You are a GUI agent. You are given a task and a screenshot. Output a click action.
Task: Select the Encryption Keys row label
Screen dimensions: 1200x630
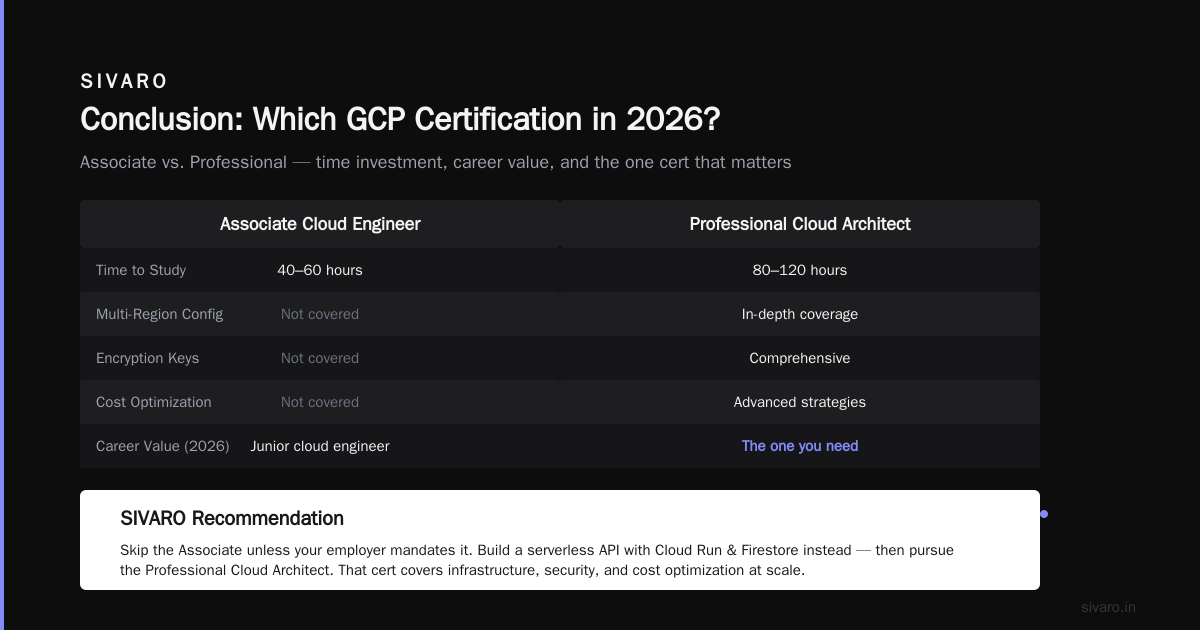pyautogui.click(x=147, y=358)
